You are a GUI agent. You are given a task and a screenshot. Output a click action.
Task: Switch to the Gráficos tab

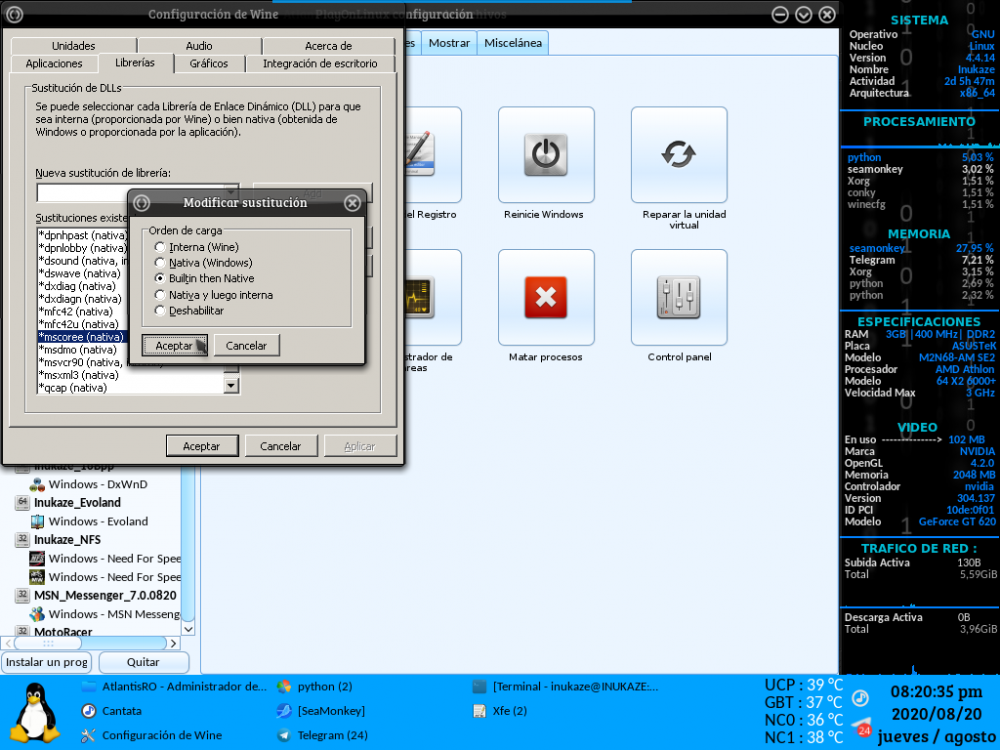[208, 63]
